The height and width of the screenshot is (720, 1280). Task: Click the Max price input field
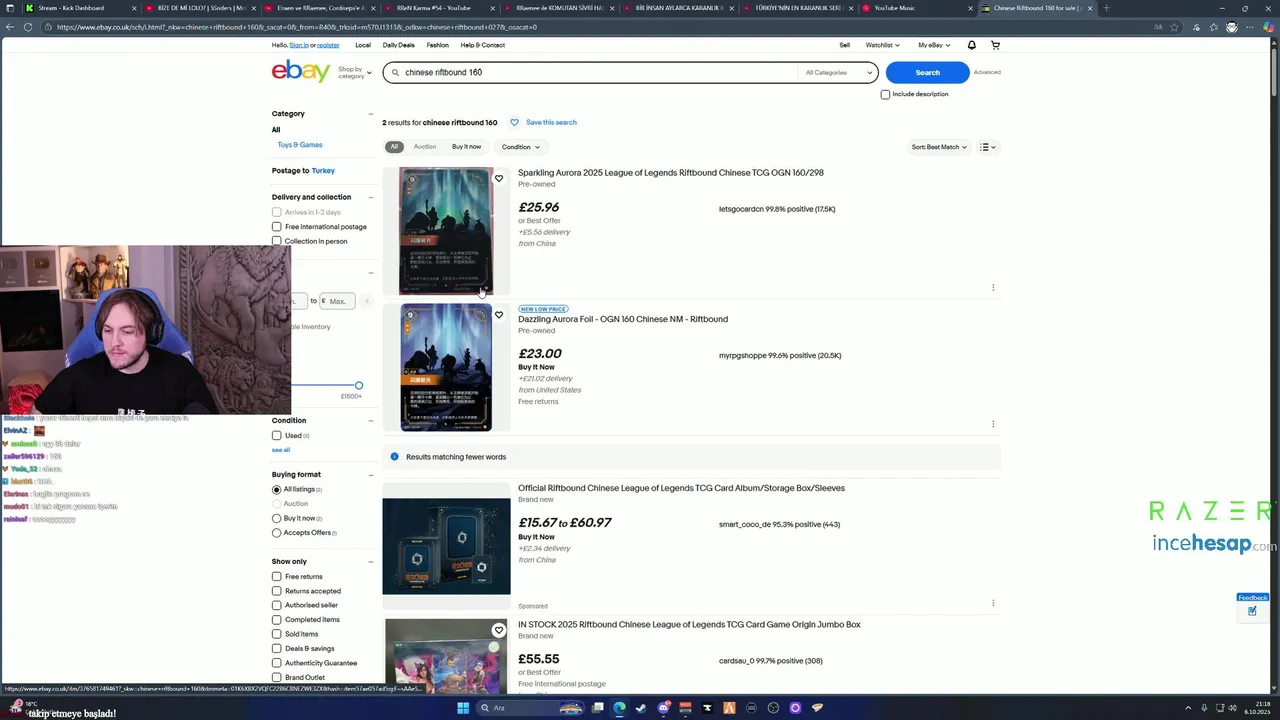(338, 301)
